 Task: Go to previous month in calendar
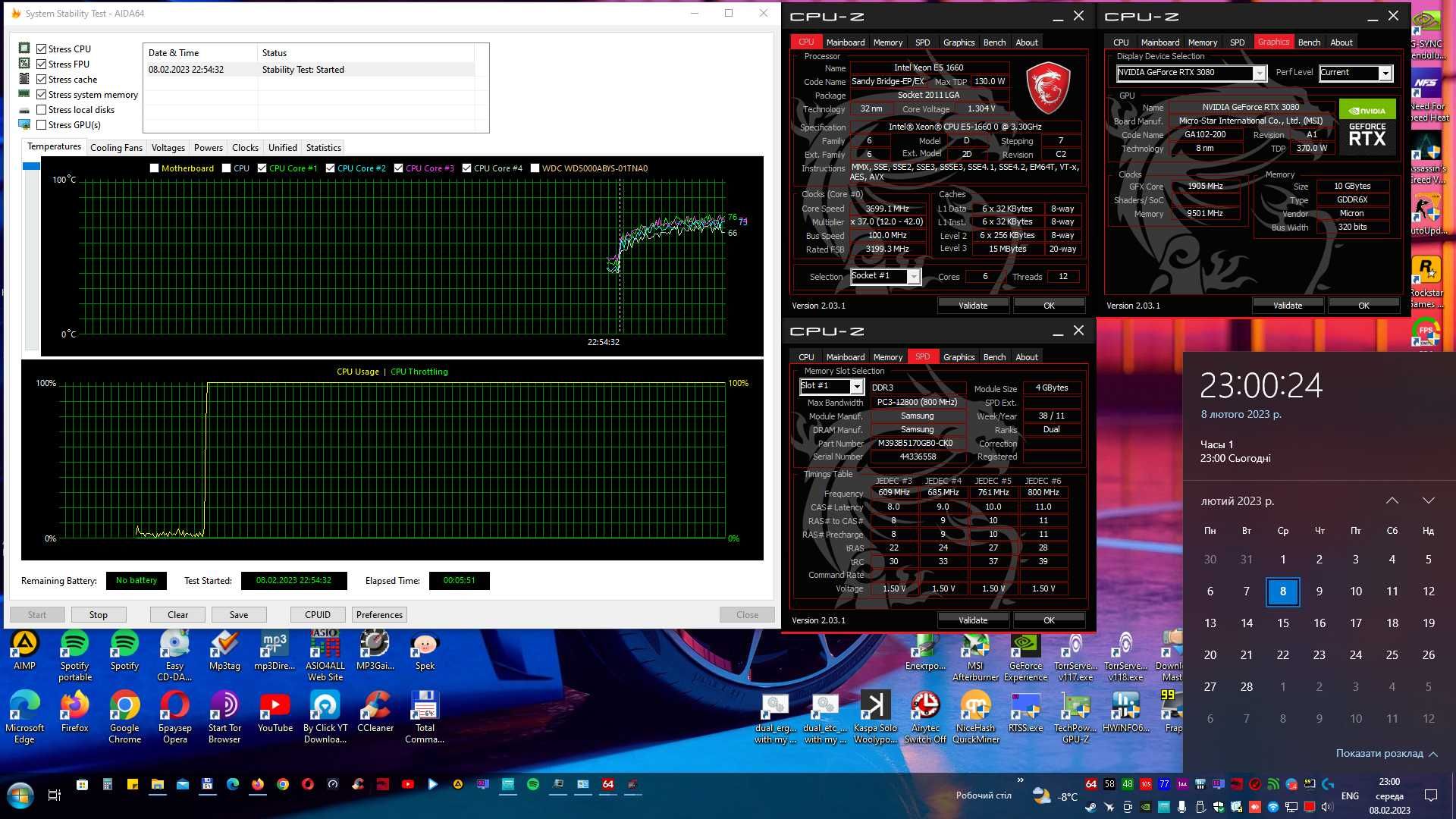pos(1392,500)
